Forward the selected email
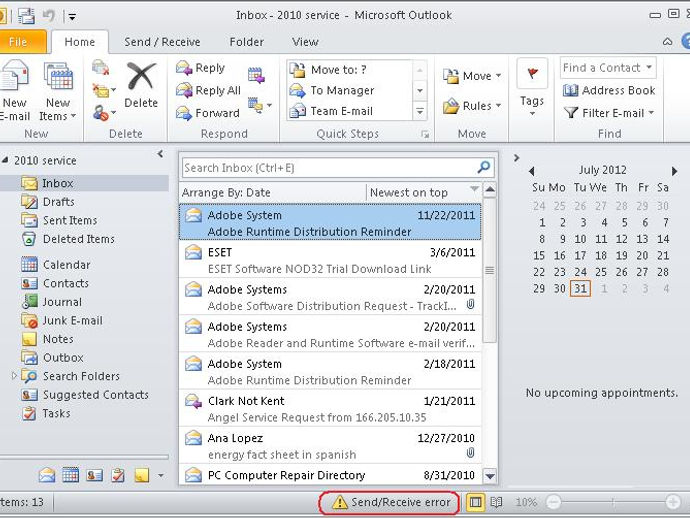Screen dimensions: 690x518 pos(207,113)
